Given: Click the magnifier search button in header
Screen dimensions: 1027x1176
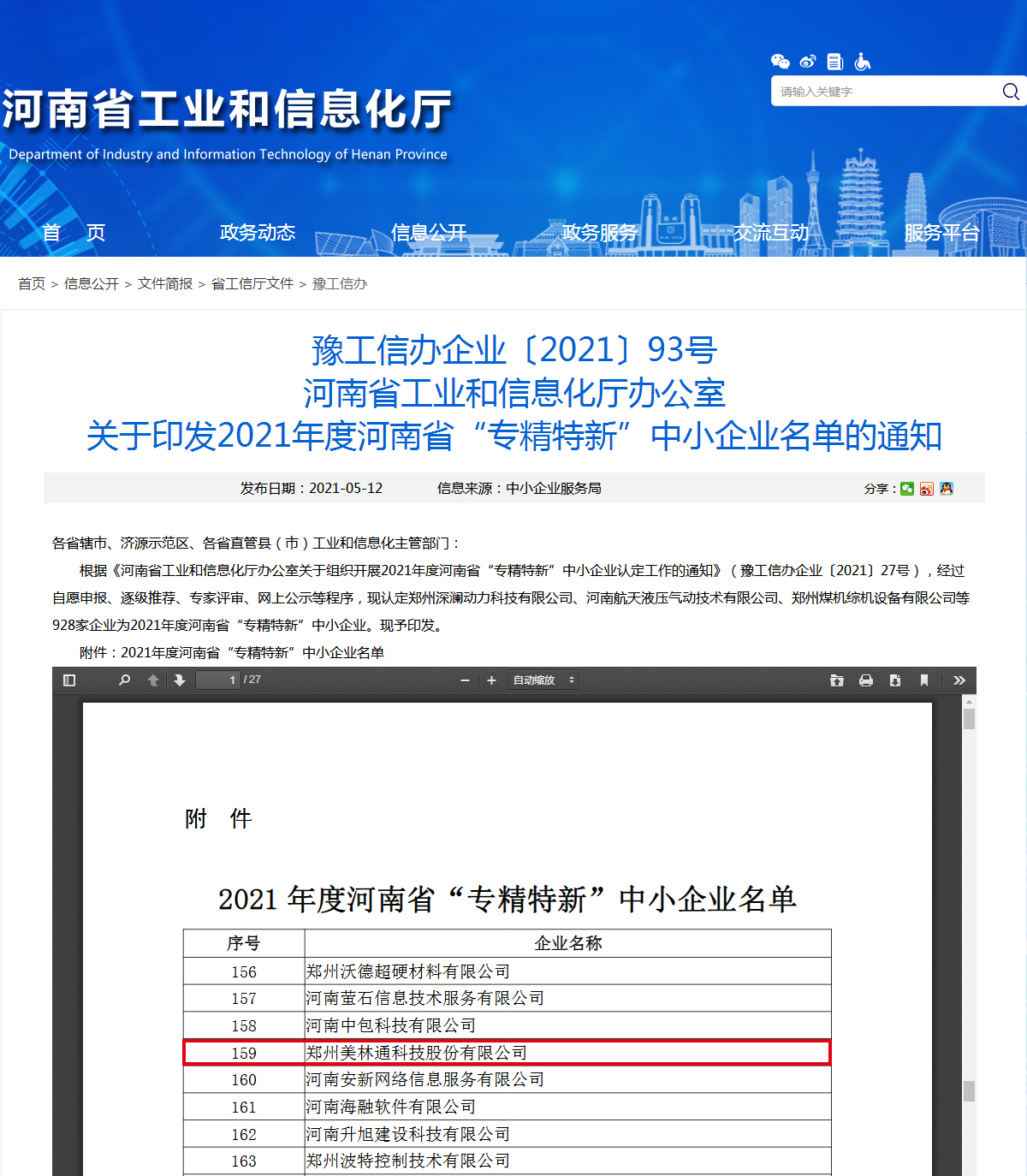Looking at the screenshot, I should [1011, 92].
